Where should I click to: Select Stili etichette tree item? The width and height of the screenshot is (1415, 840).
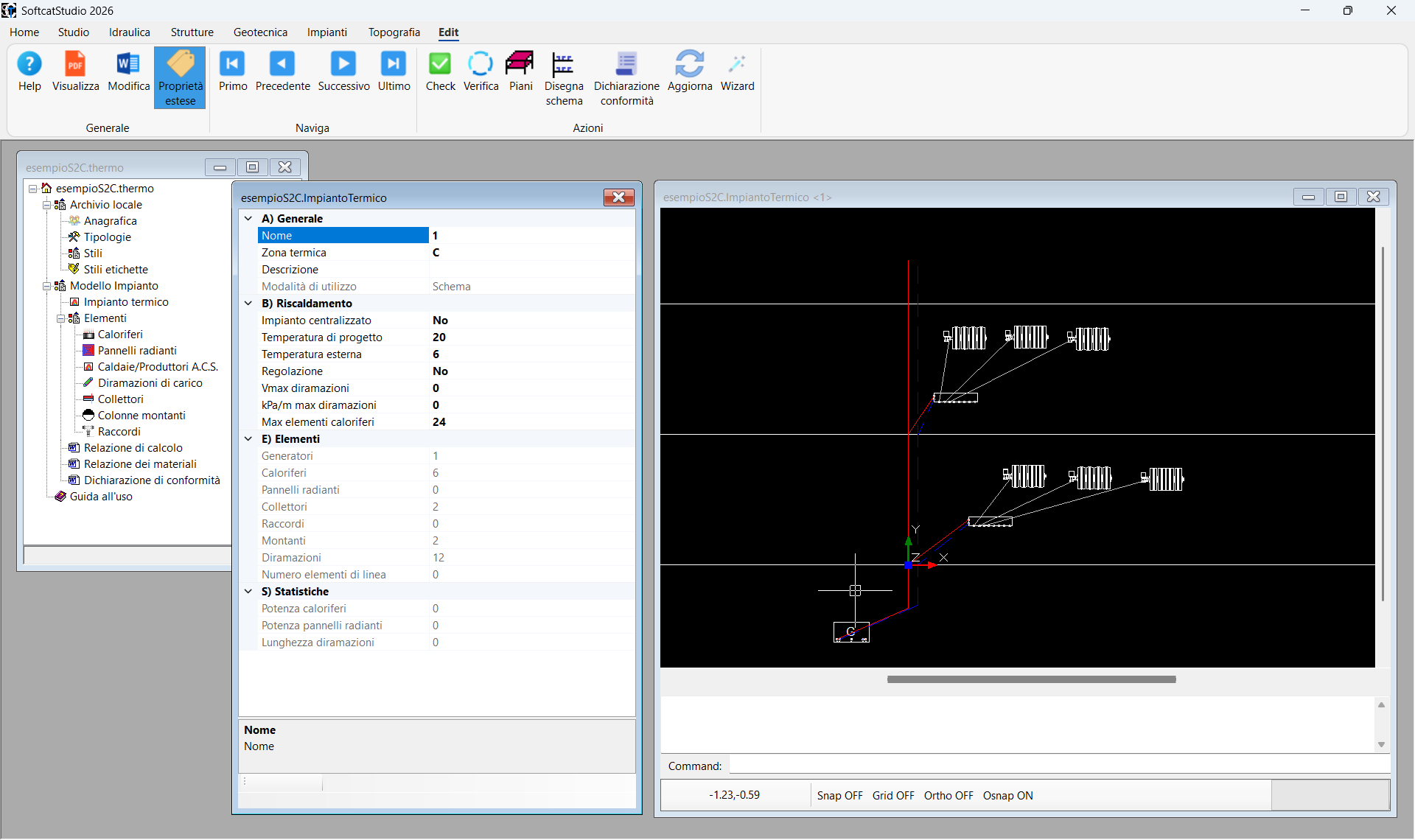(116, 270)
